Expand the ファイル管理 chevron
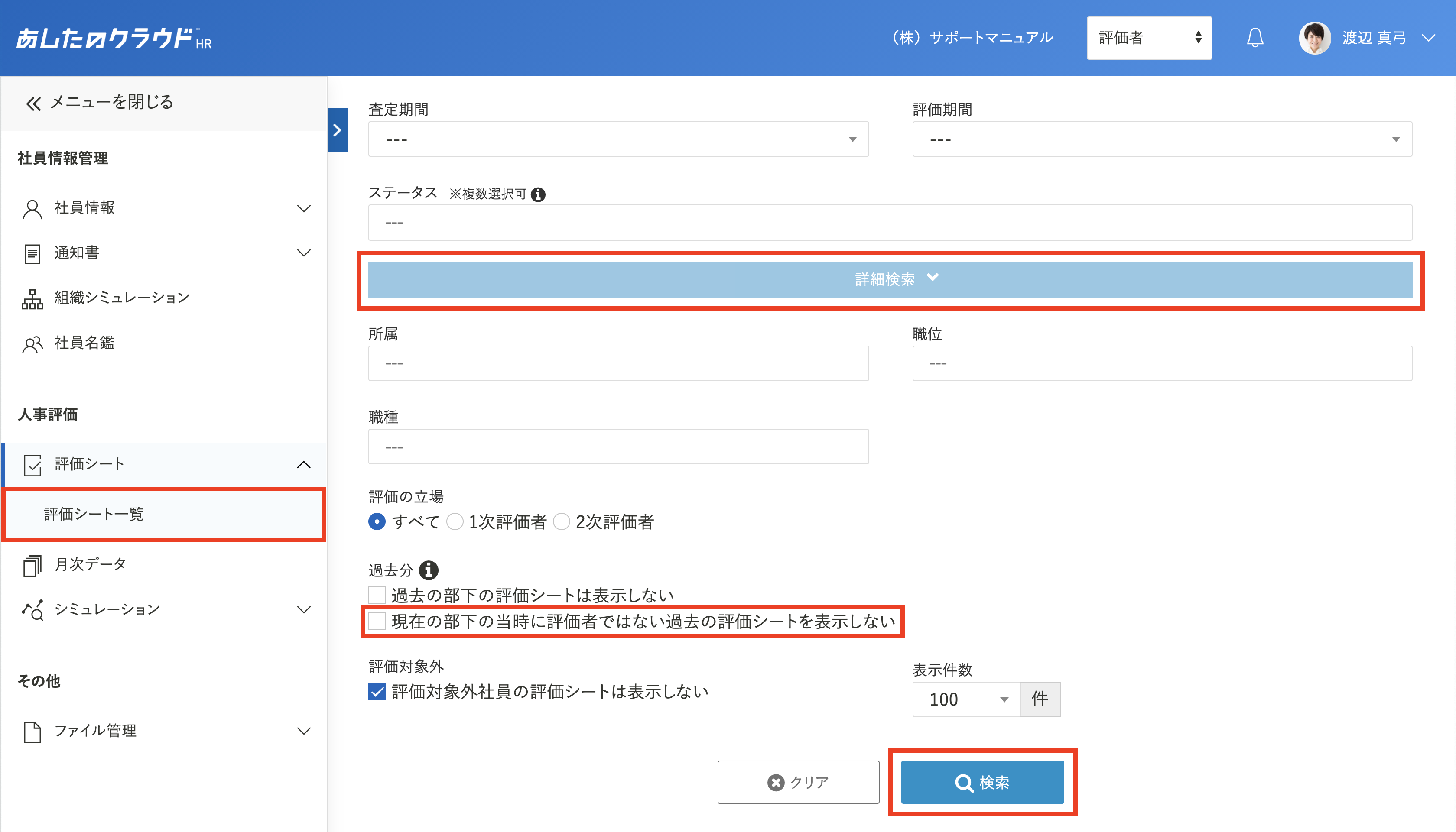1456x832 pixels. pyautogui.click(x=303, y=731)
